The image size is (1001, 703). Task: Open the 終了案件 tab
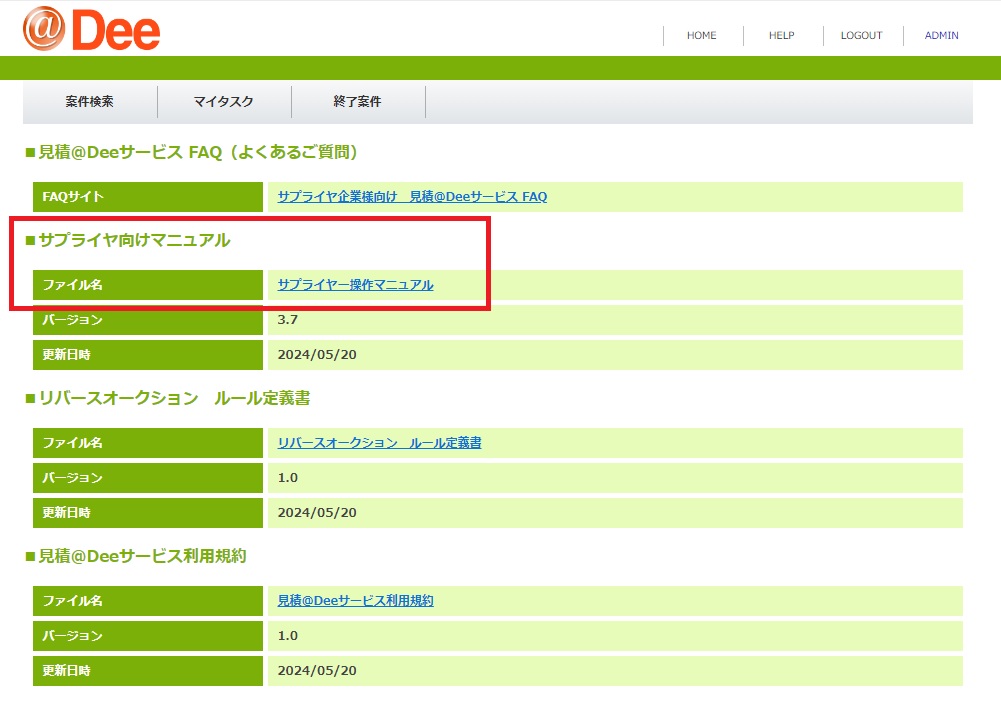pyautogui.click(x=358, y=102)
